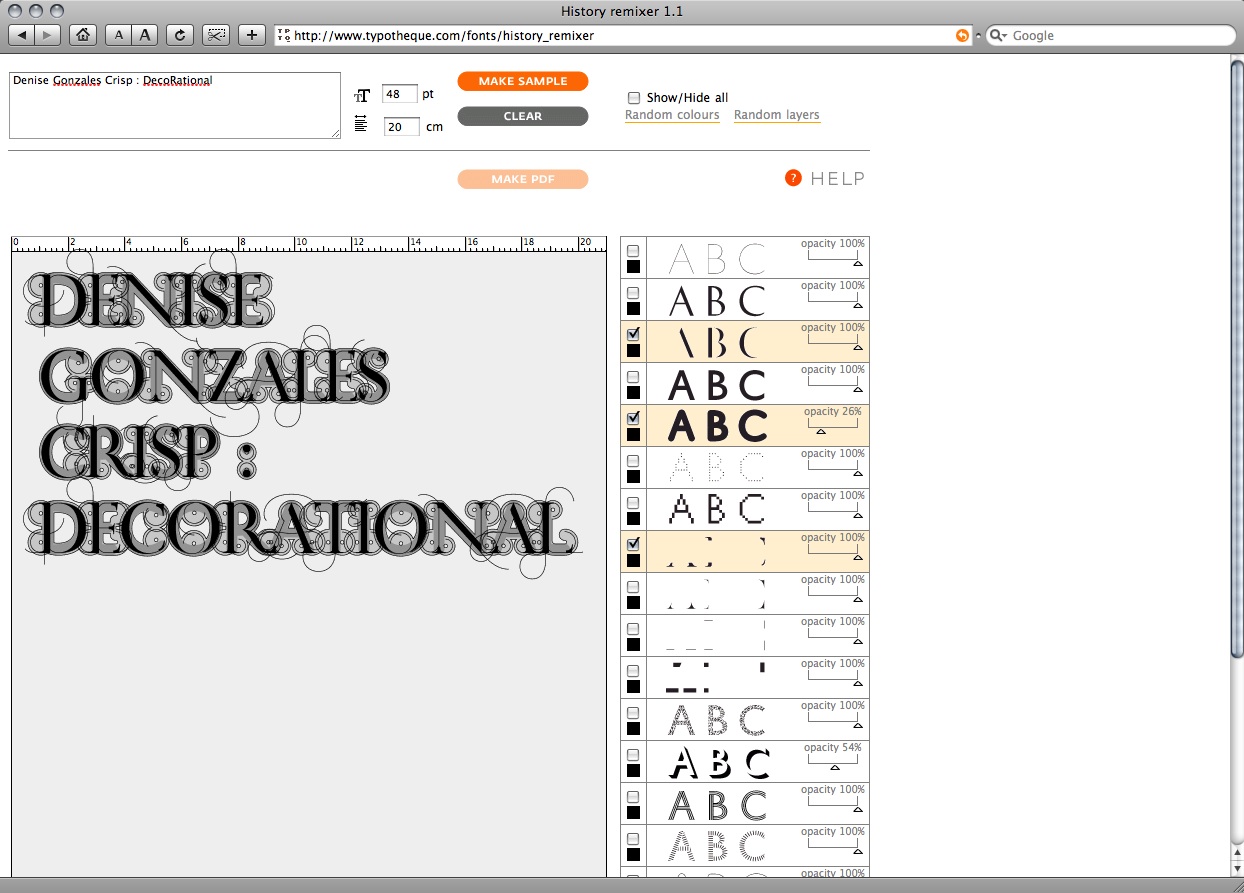Make text smaller with the small A button

(119, 35)
